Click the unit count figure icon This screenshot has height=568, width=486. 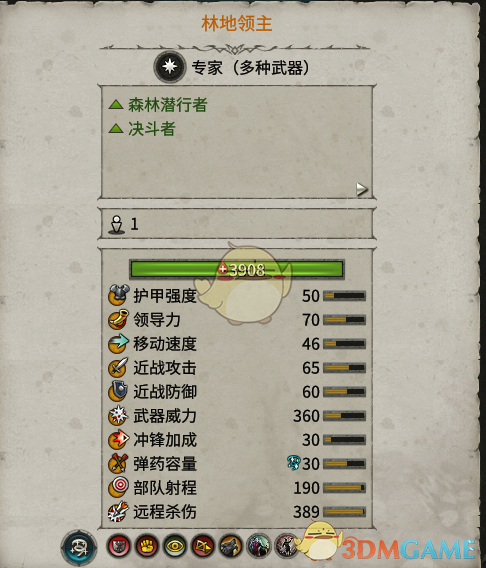tap(117, 225)
